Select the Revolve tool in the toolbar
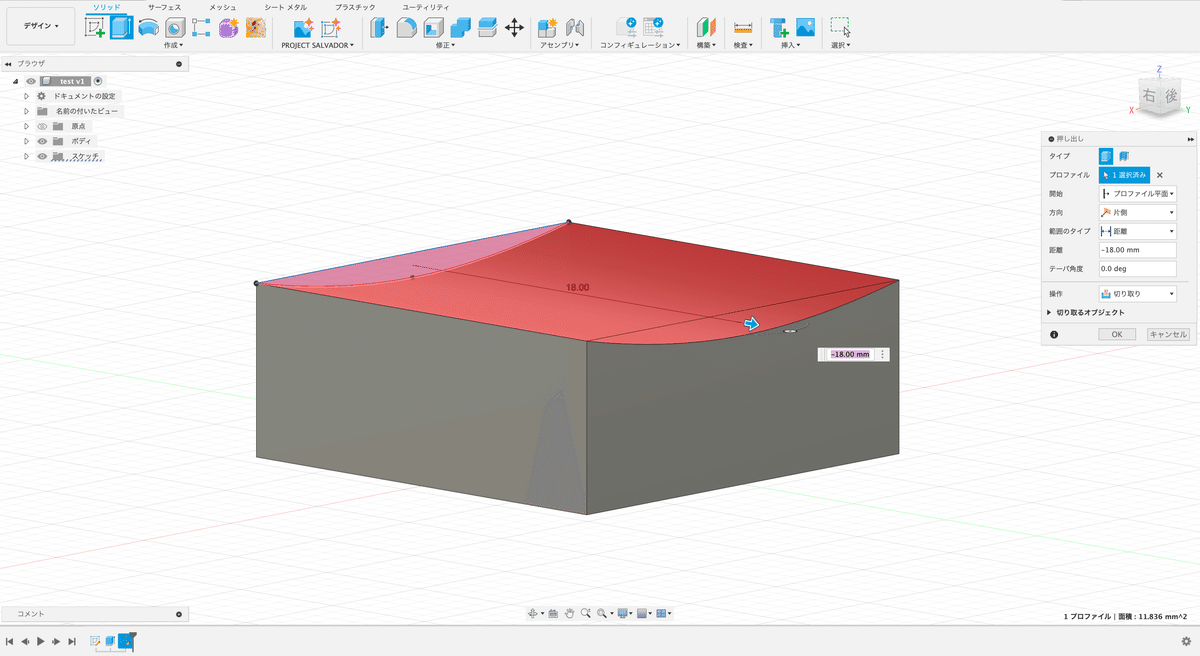 coord(148,28)
